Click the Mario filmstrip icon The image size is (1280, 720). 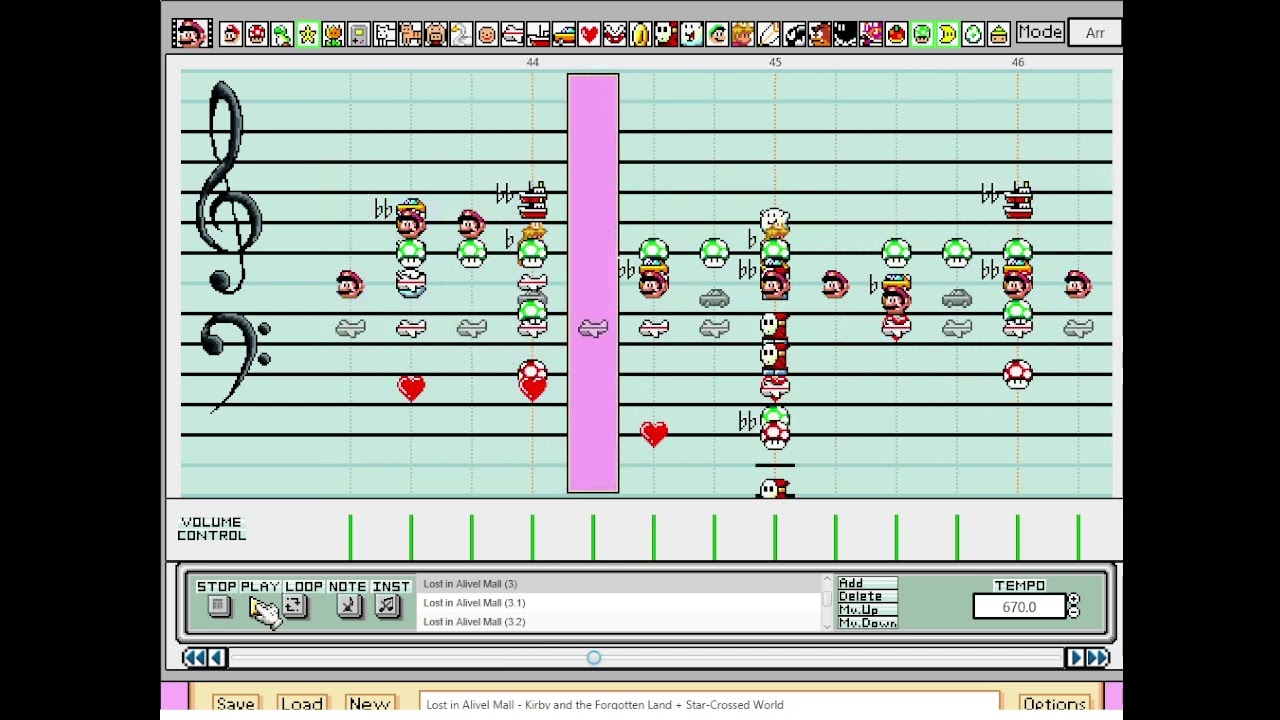[190, 33]
